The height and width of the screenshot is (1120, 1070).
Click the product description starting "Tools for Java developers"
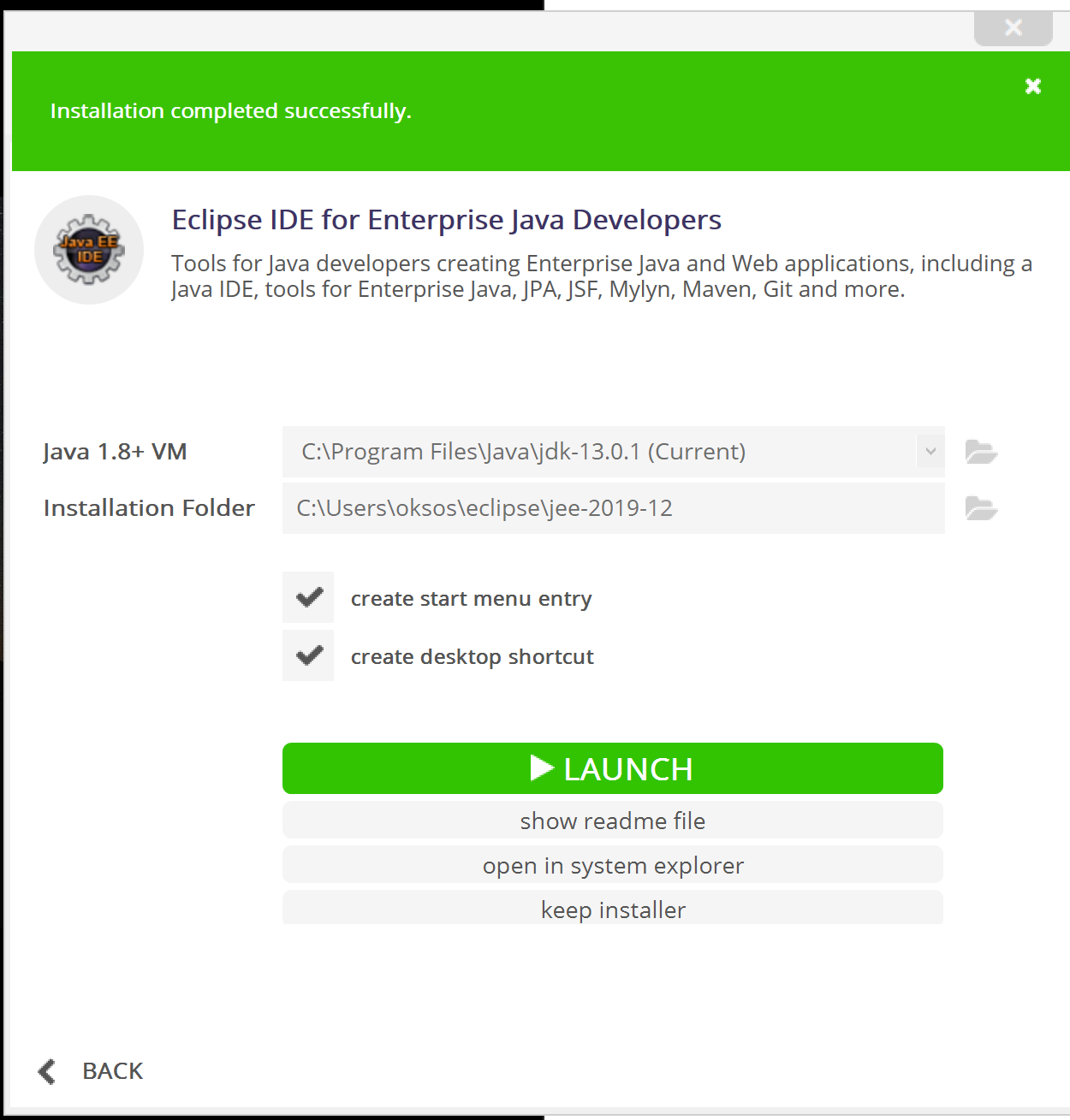pos(602,276)
